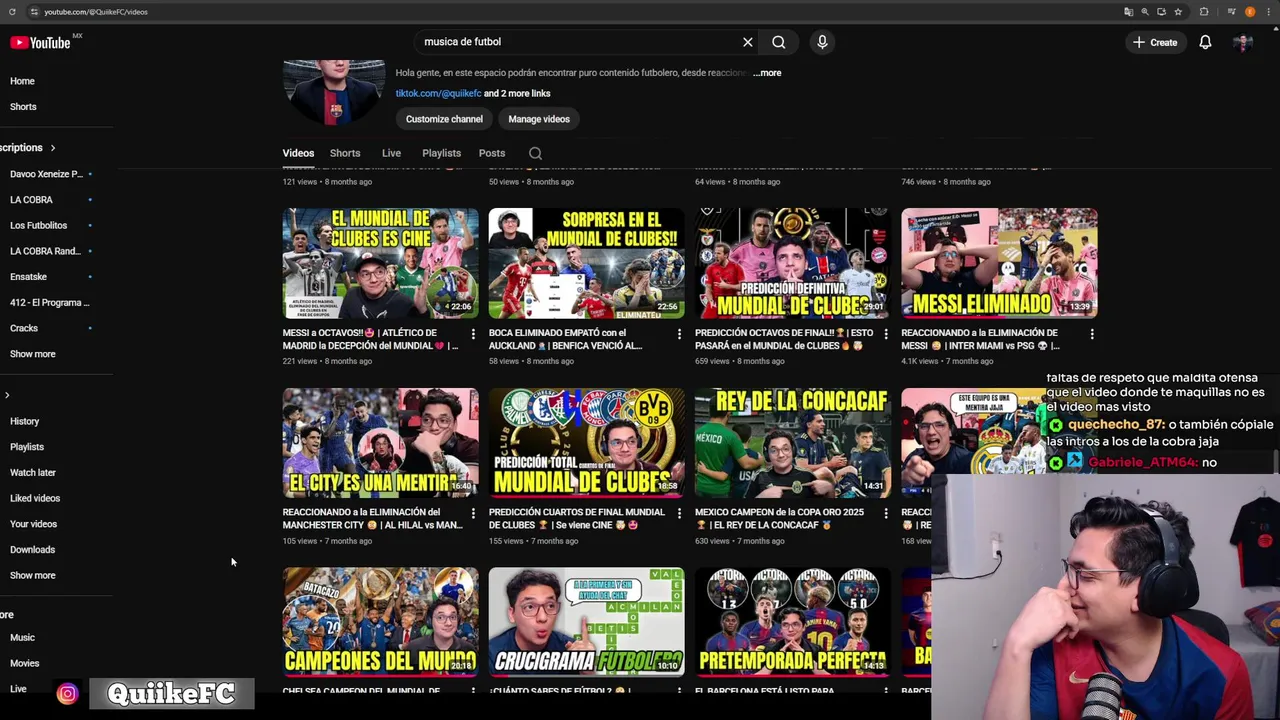Reload the page in the browser
This screenshot has height=720, width=1280.
[x=12, y=12]
